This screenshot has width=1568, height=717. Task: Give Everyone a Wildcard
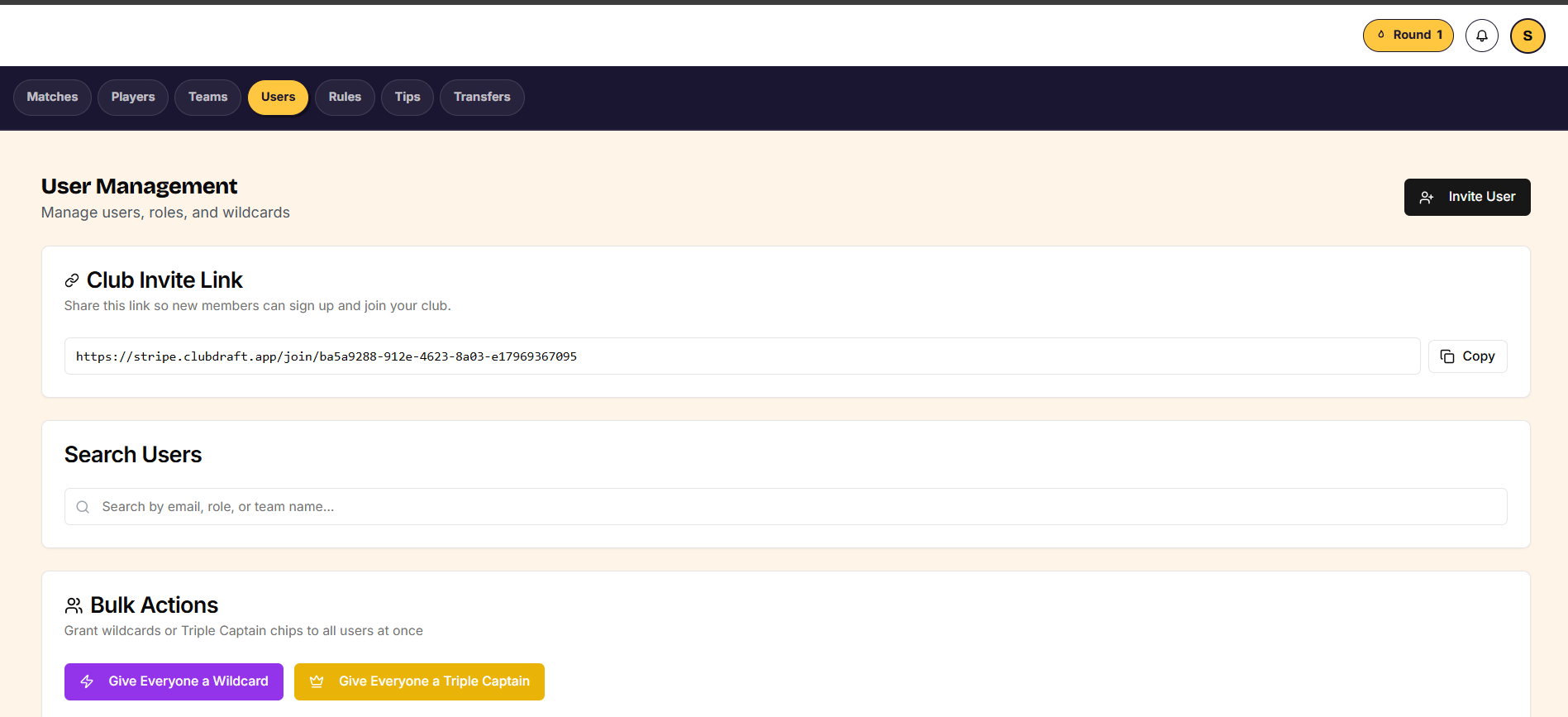(x=174, y=681)
